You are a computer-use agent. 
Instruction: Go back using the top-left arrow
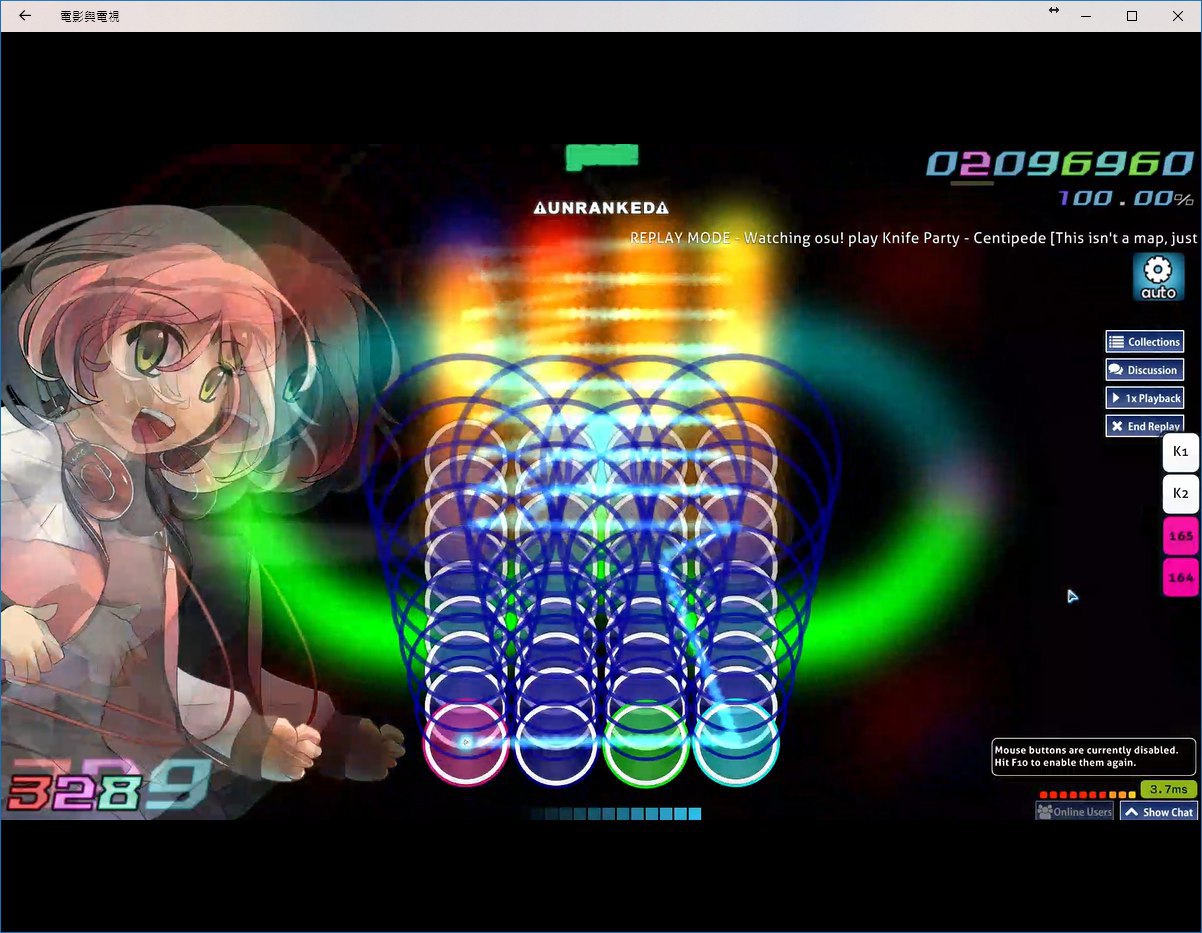click(x=25, y=16)
